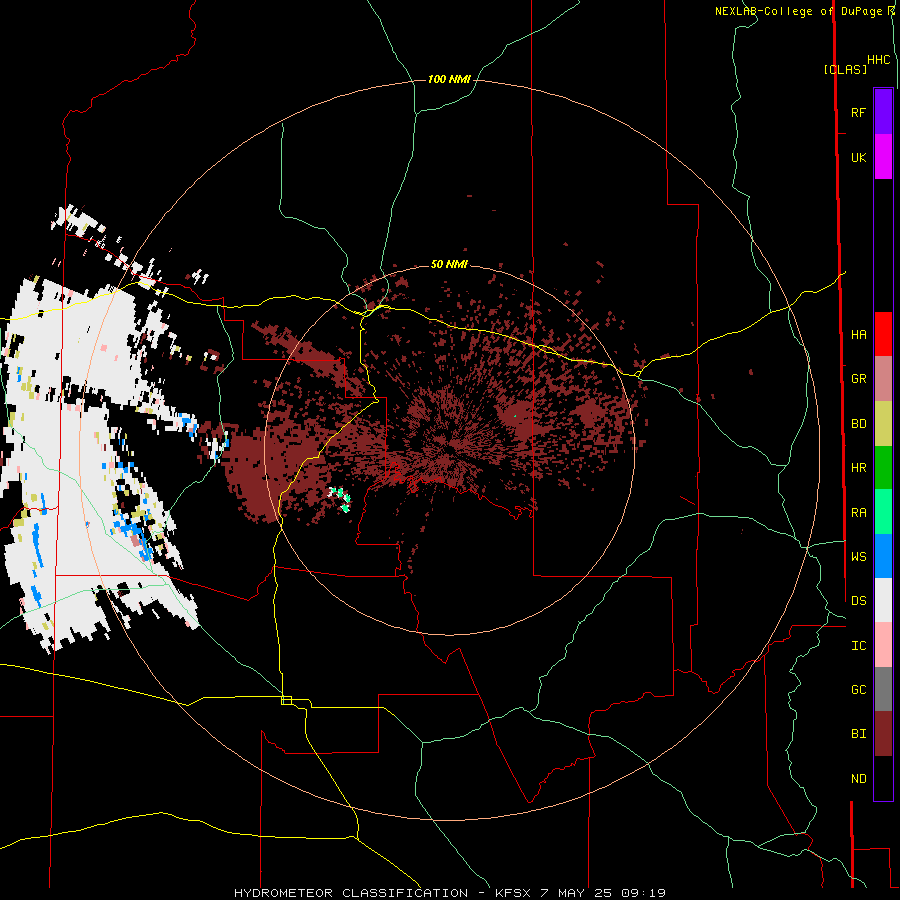Pick the light green RA legend swatch
This screenshot has height=900, width=900.
coord(883,512)
